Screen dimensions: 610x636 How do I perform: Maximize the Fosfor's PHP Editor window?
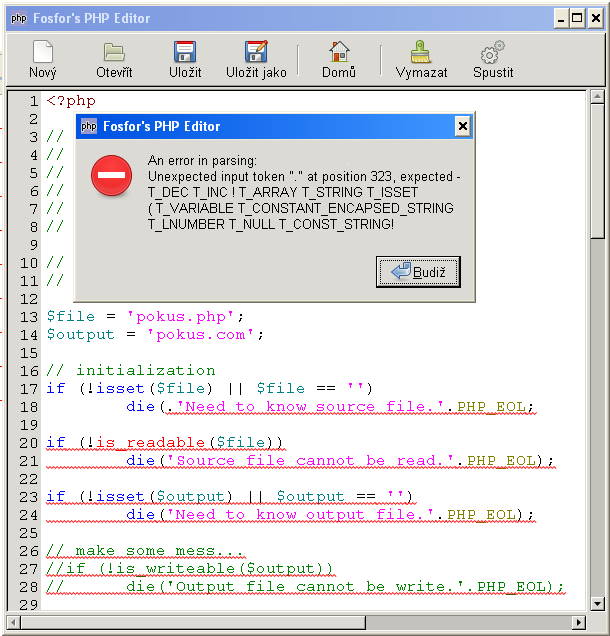577,19
